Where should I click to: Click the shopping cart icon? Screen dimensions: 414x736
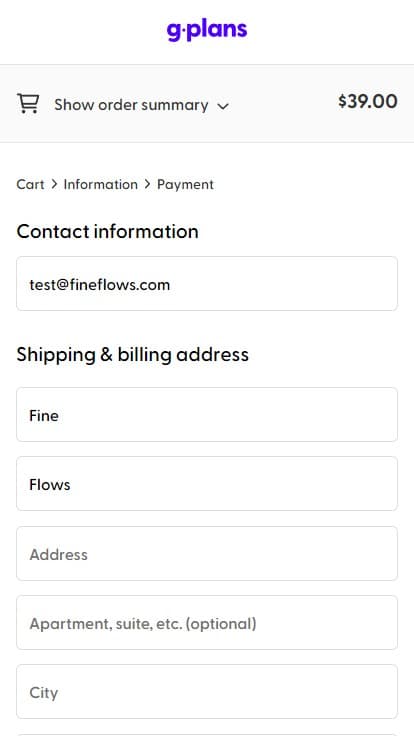(x=28, y=104)
